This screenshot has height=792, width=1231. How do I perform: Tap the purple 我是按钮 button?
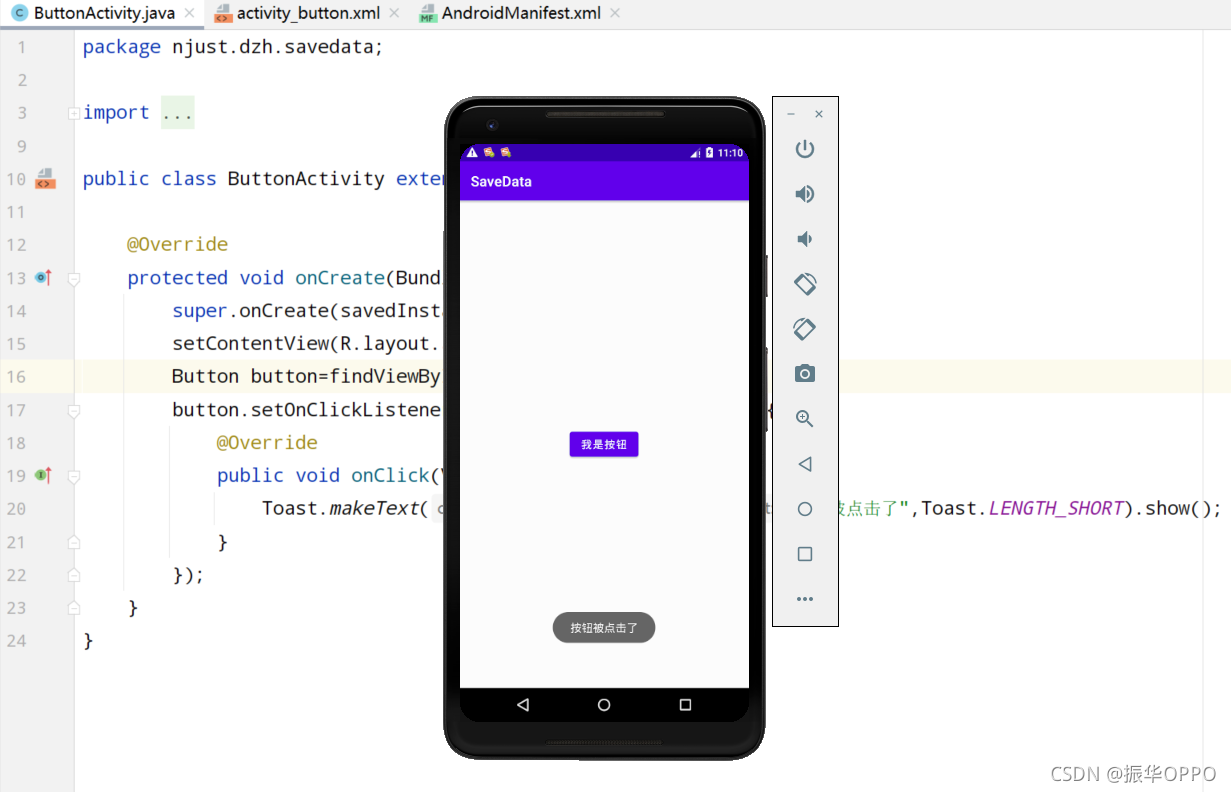click(604, 444)
